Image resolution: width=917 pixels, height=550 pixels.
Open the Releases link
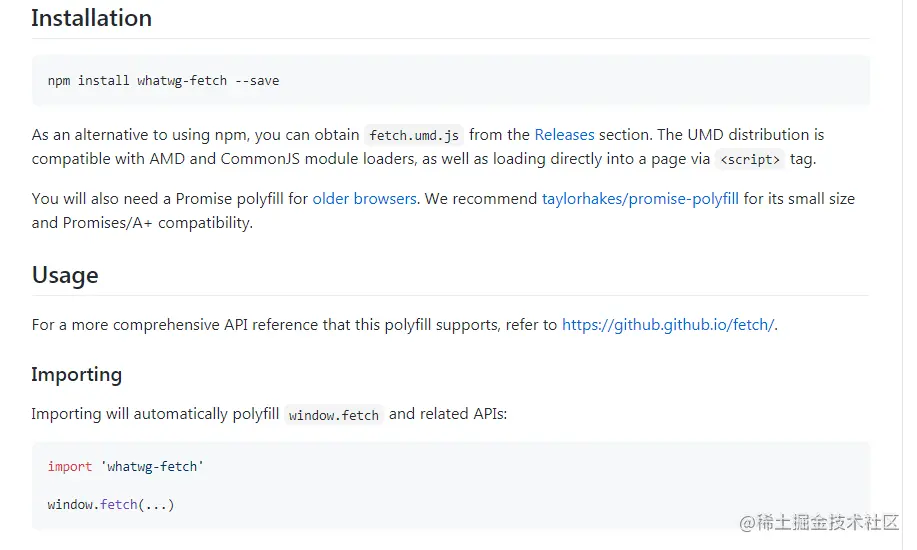(564, 134)
